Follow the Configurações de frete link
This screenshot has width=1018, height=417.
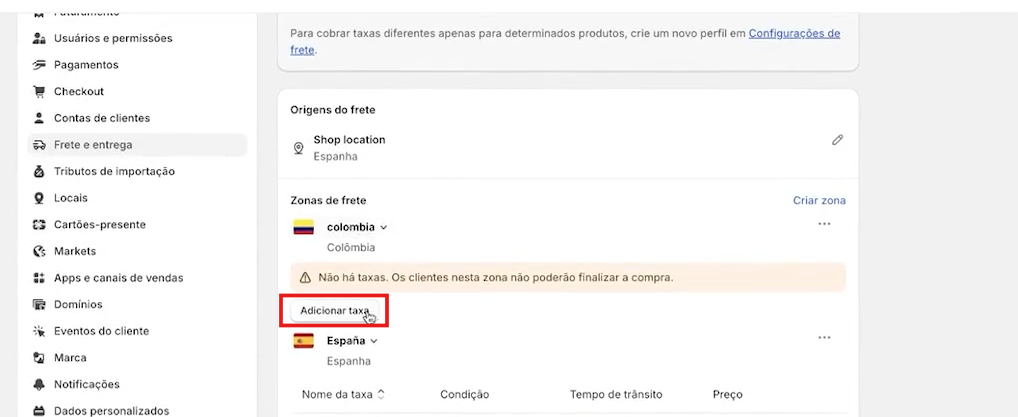(x=794, y=33)
